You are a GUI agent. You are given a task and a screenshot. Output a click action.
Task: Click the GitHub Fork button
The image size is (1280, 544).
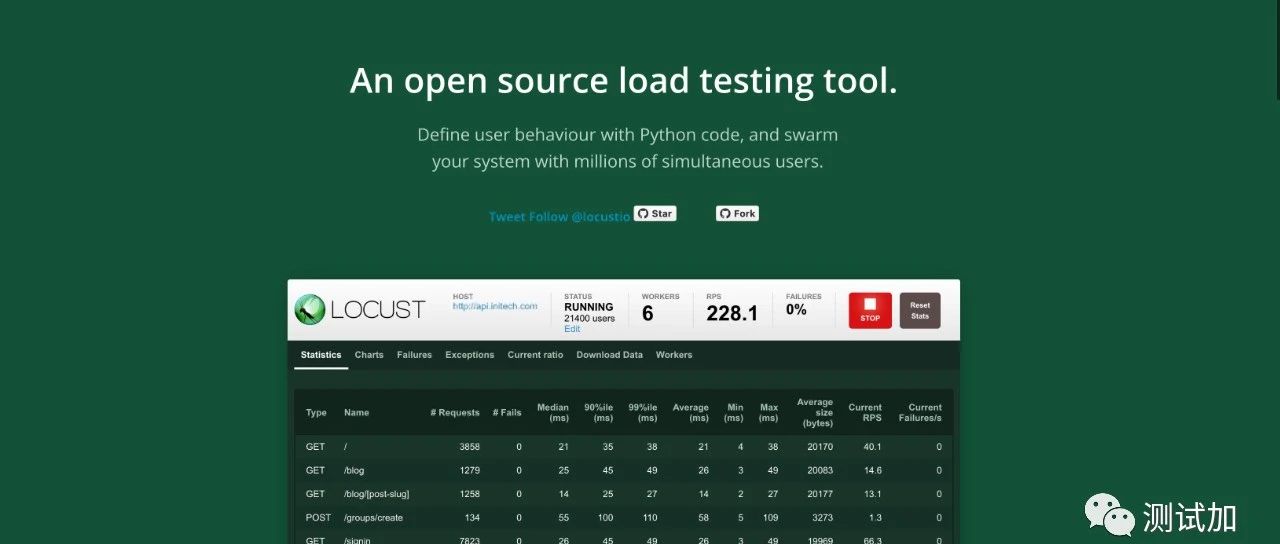click(x=737, y=214)
